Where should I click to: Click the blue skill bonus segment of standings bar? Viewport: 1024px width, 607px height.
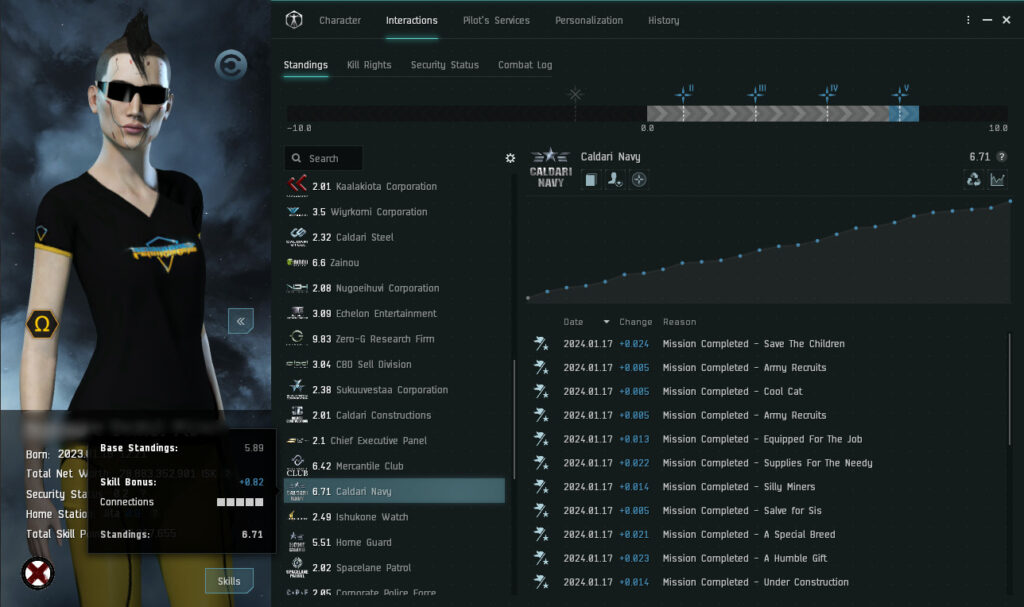coord(904,114)
